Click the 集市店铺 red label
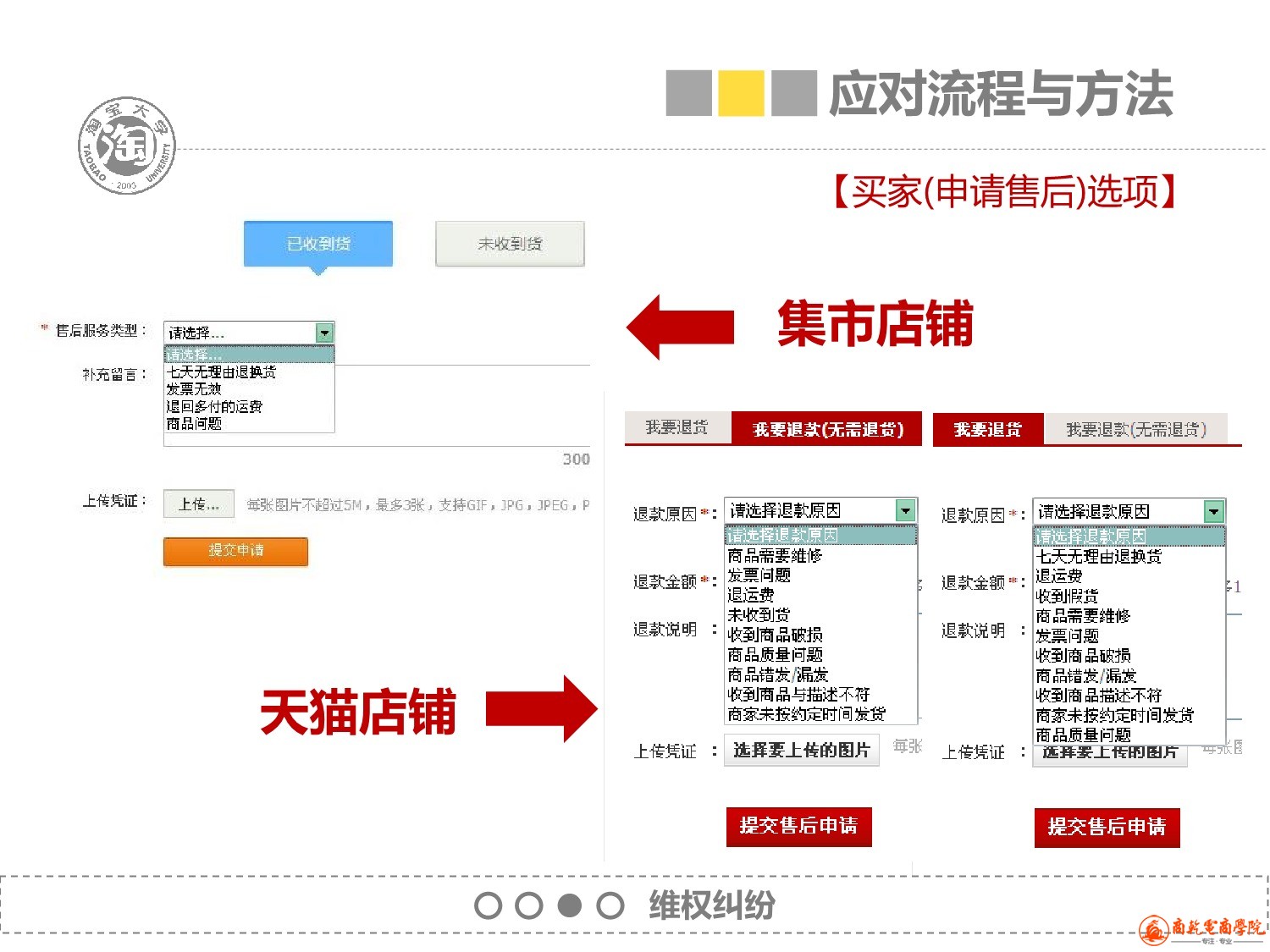1270x952 pixels. (x=875, y=324)
